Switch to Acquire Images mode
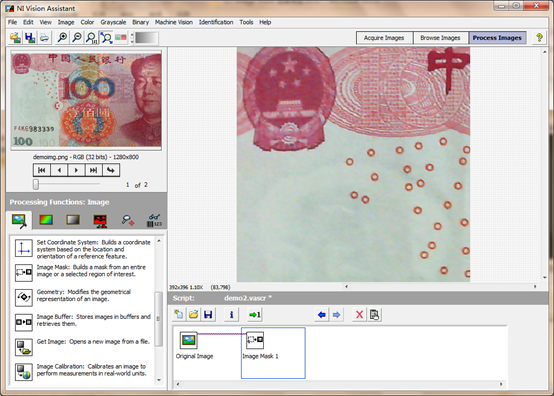 coord(384,37)
